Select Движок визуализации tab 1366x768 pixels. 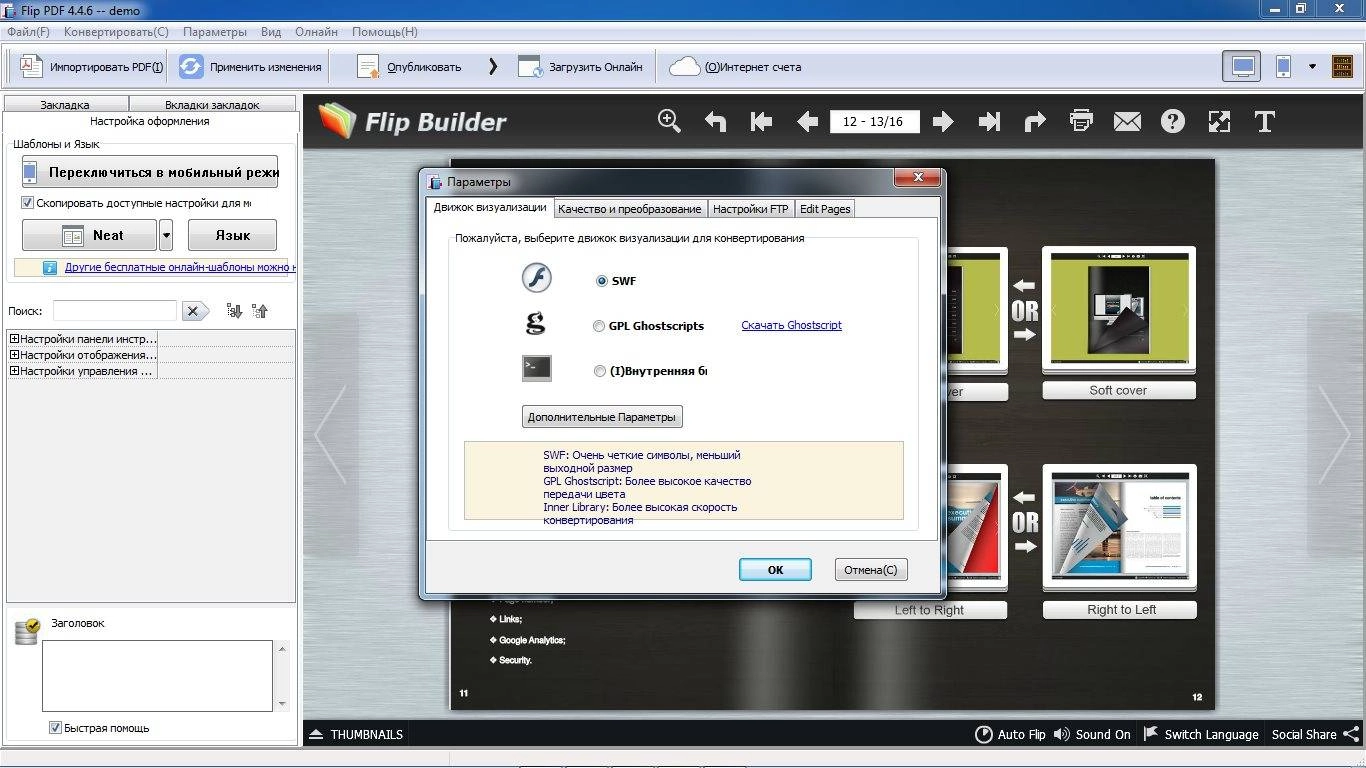point(490,207)
